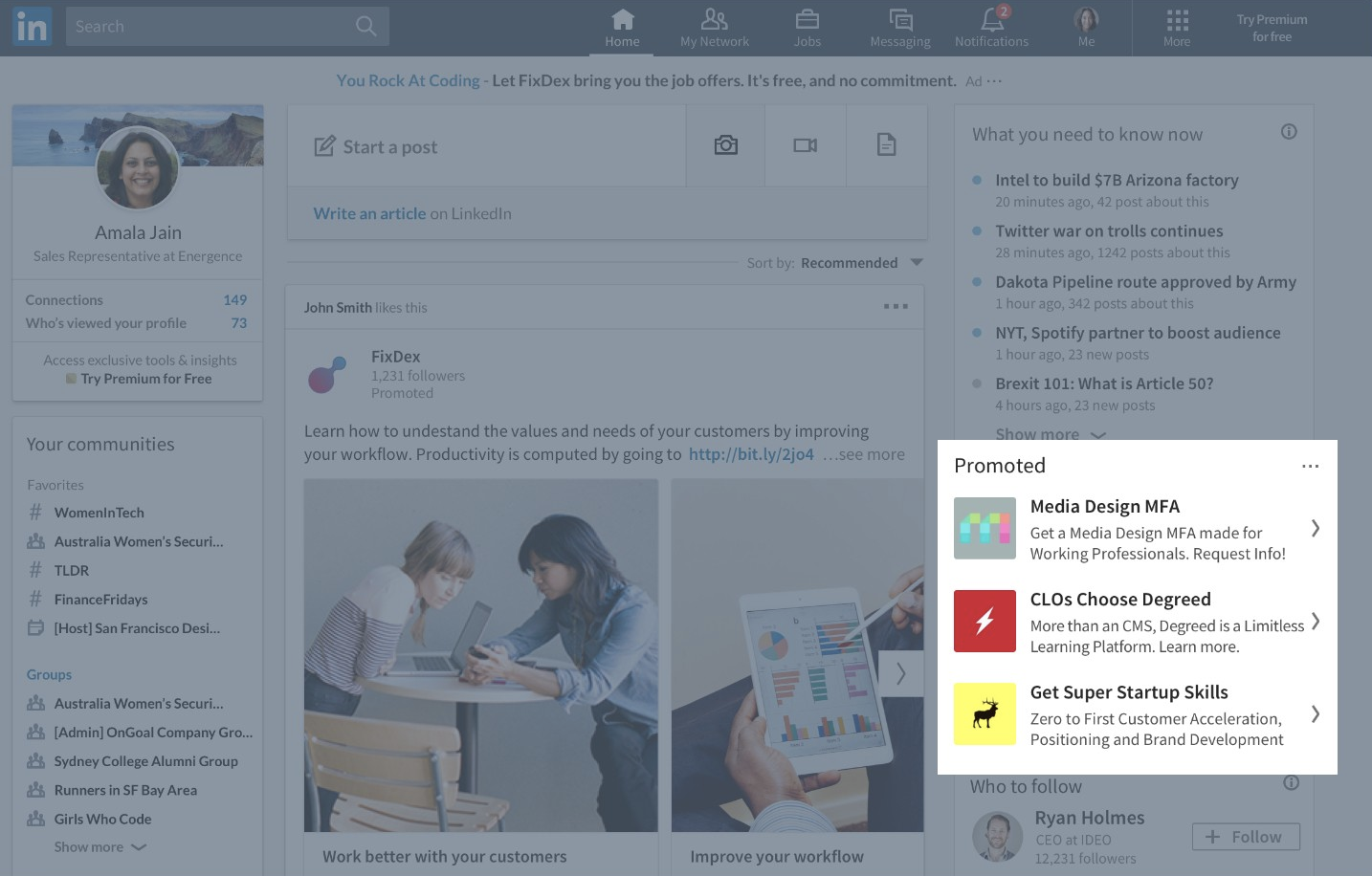The width and height of the screenshot is (1372, 876).
Task: Go to the My Network tab
Action: [715, 27]
